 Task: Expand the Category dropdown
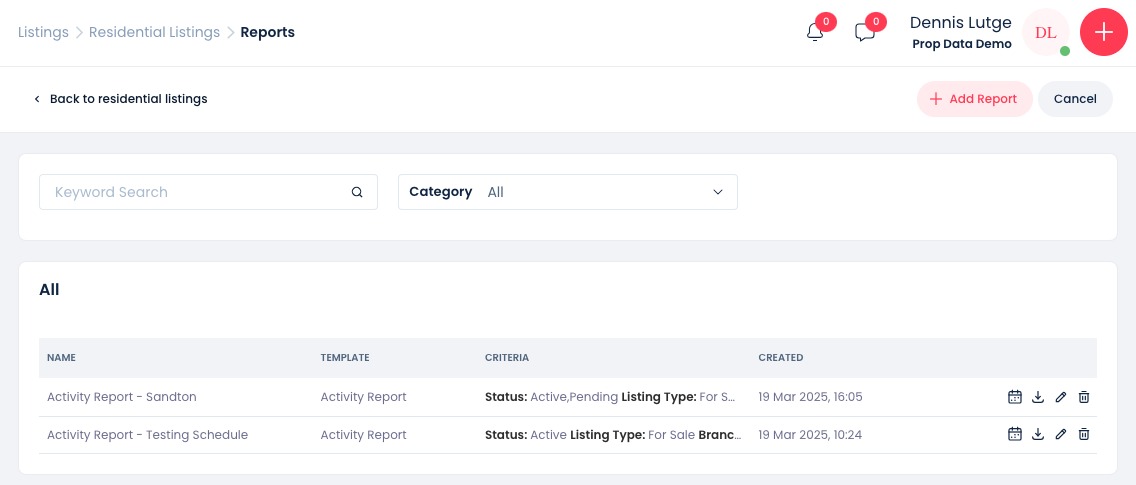tap(567, 192)
